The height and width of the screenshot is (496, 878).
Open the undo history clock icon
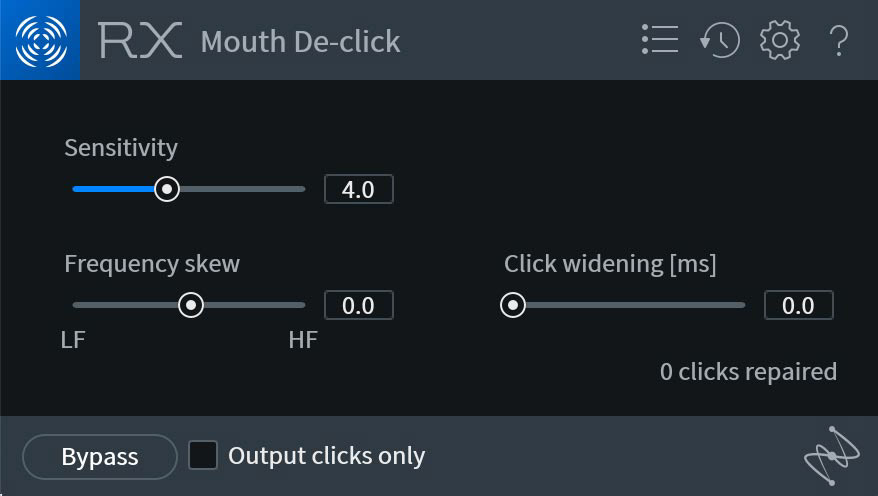point(720,40)
